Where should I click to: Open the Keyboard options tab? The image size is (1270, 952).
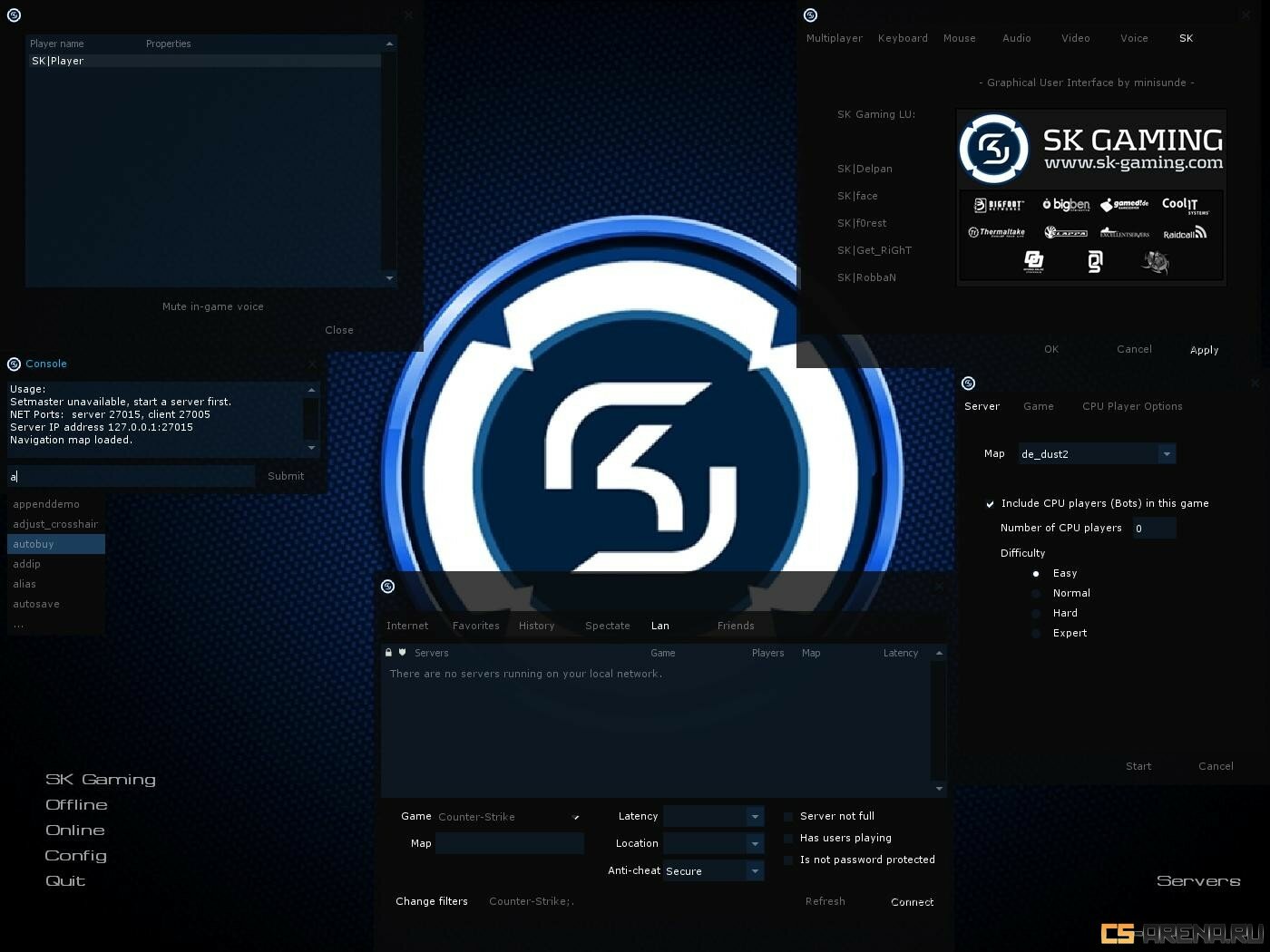click(x=903, y=39)
